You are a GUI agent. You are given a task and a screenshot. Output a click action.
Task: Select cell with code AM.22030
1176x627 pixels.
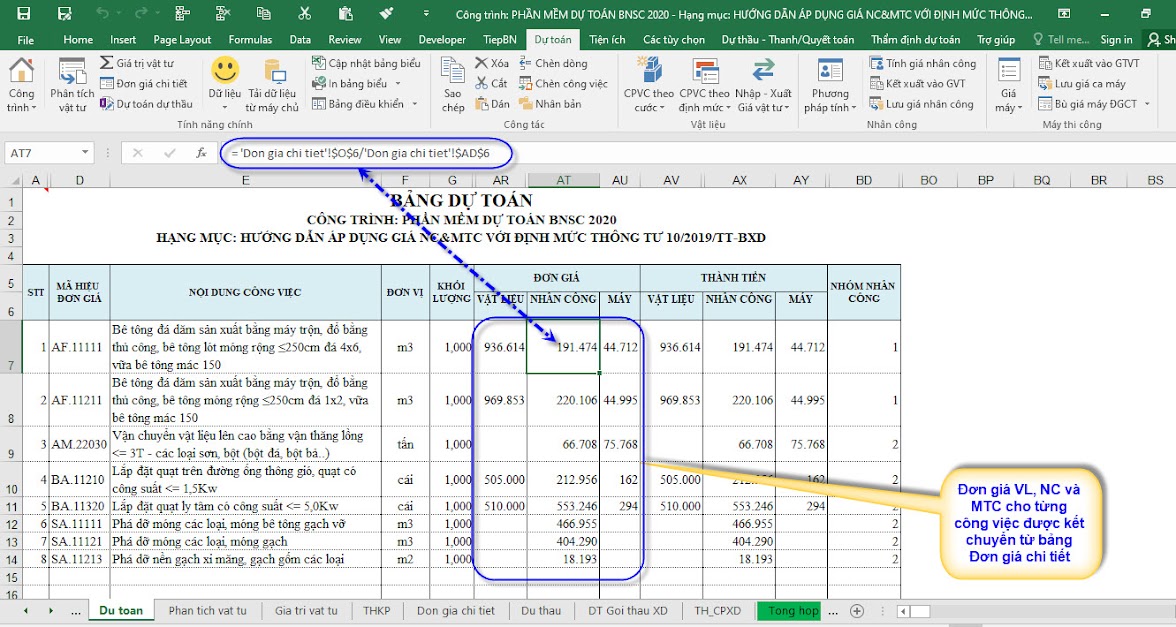coord(80,445)
